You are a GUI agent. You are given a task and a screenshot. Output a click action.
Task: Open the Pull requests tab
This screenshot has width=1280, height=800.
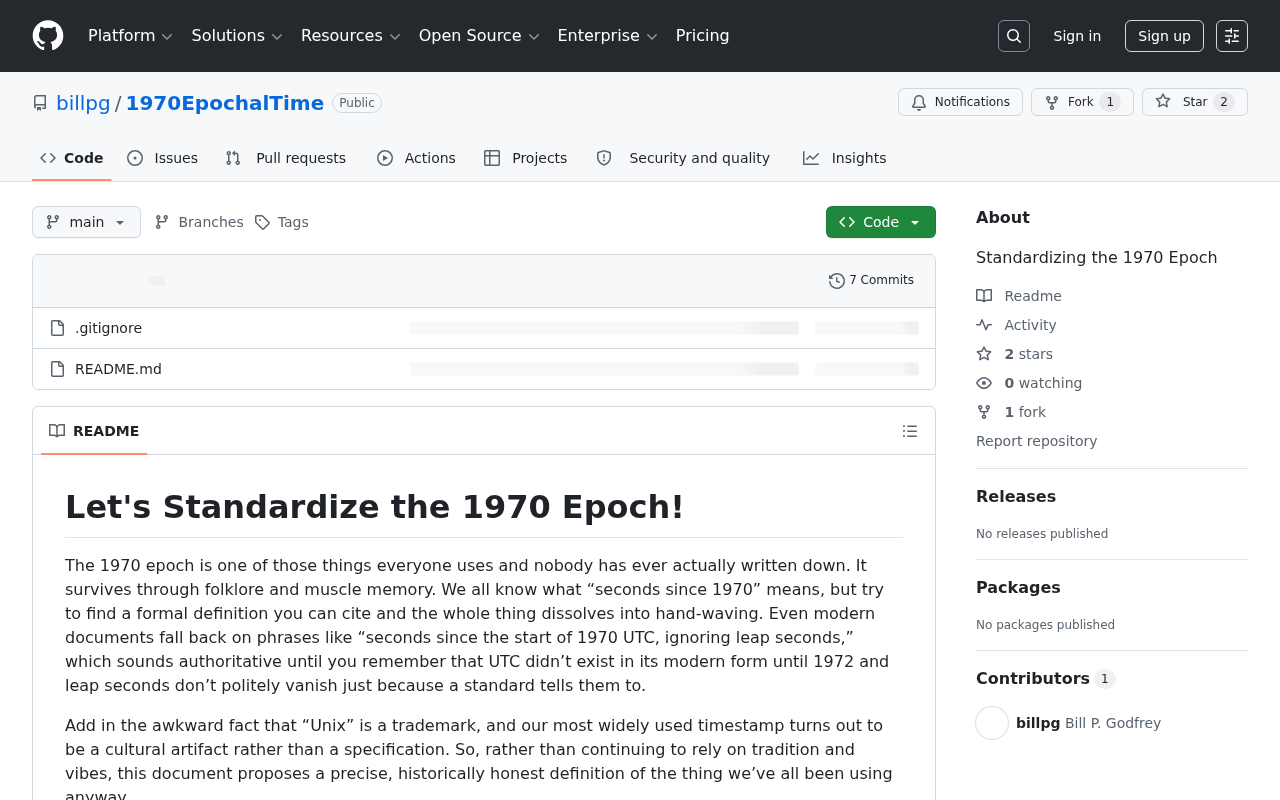click(286, 158)
